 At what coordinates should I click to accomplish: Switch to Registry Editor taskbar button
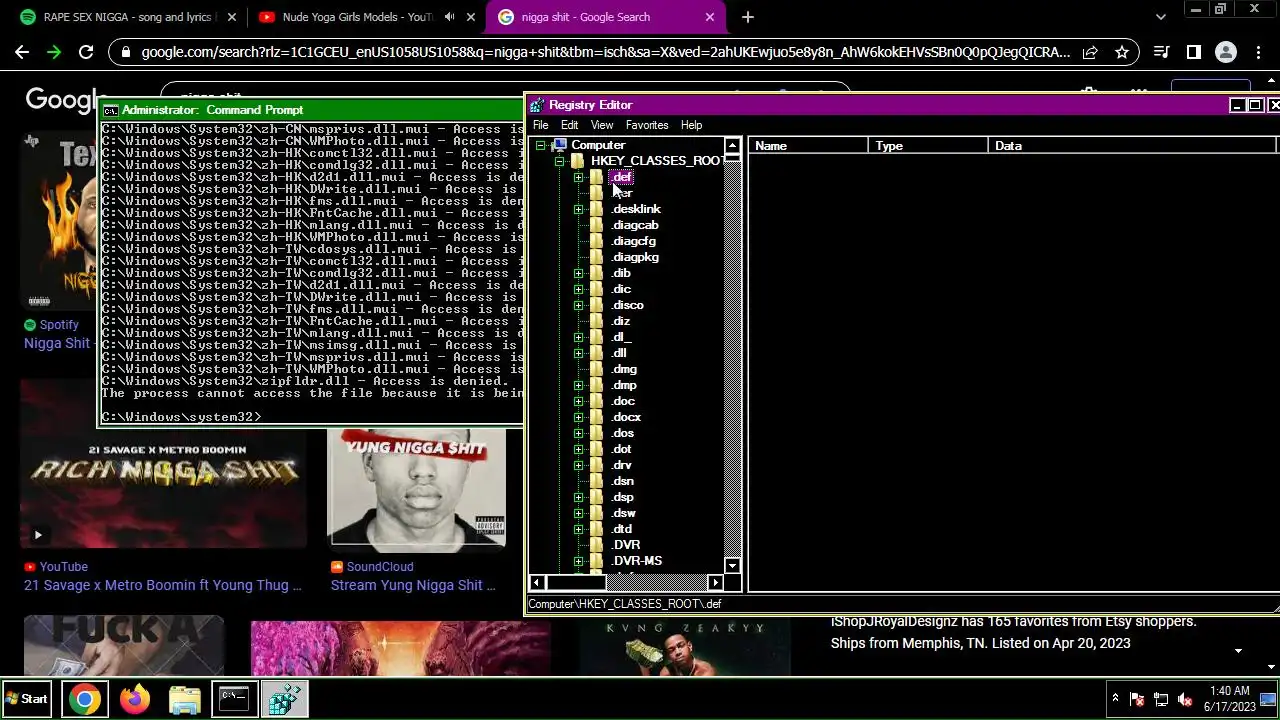(x=284, y=699)
